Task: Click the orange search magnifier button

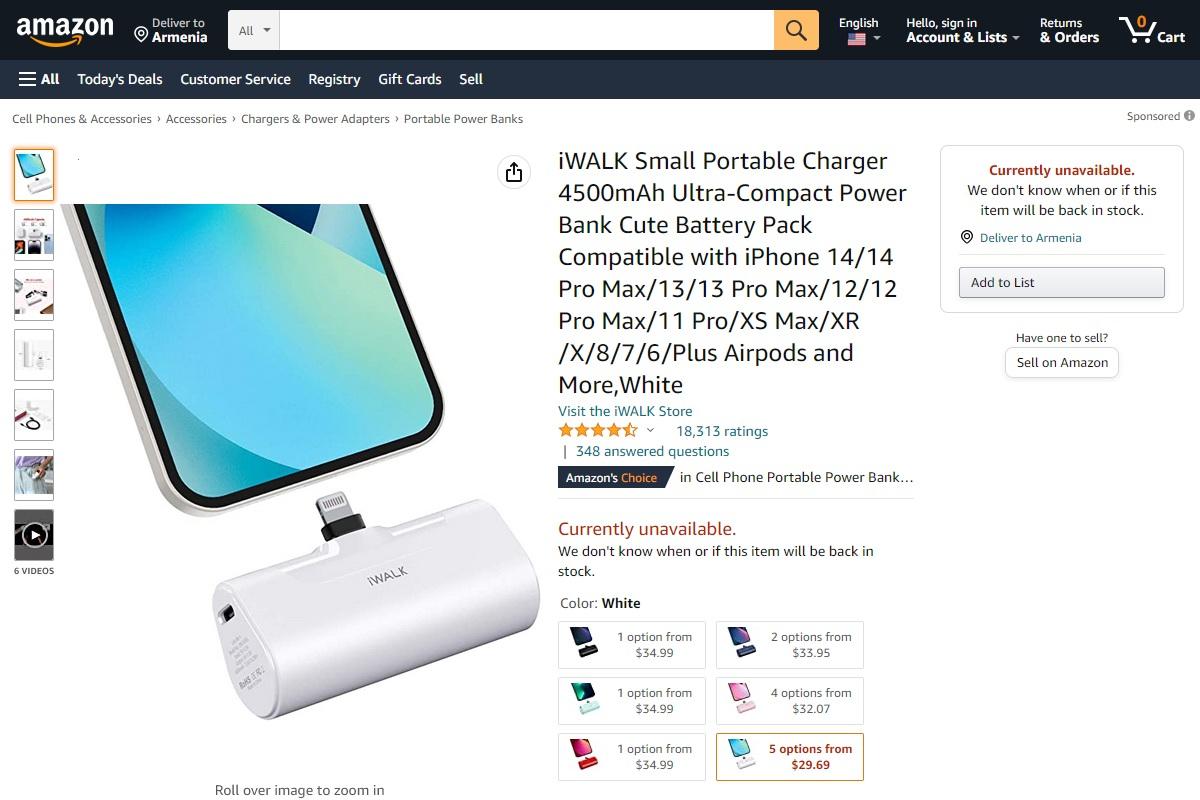Action: [796, 30]
